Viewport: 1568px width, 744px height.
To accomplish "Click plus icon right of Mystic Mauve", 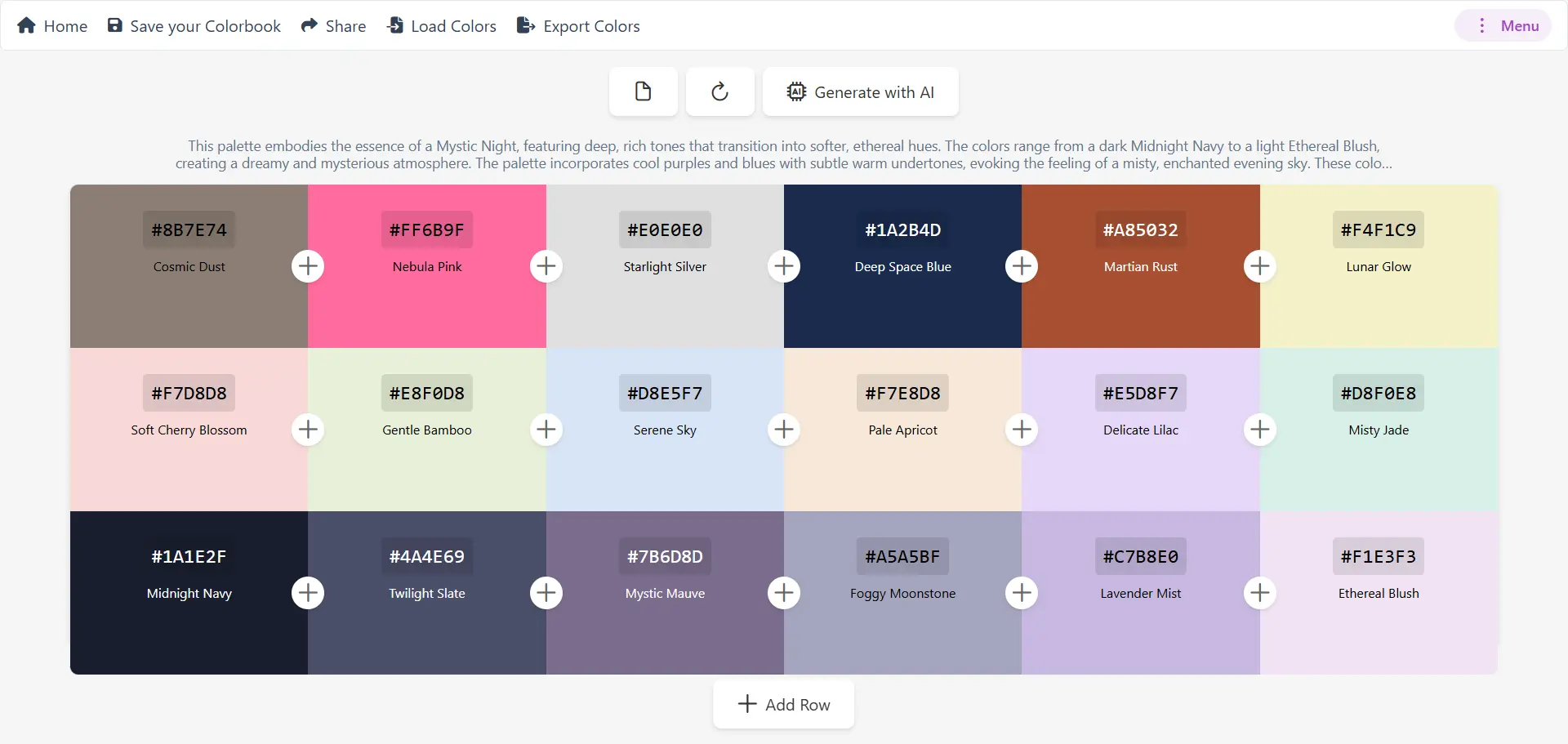I will (x=784, y=593).
